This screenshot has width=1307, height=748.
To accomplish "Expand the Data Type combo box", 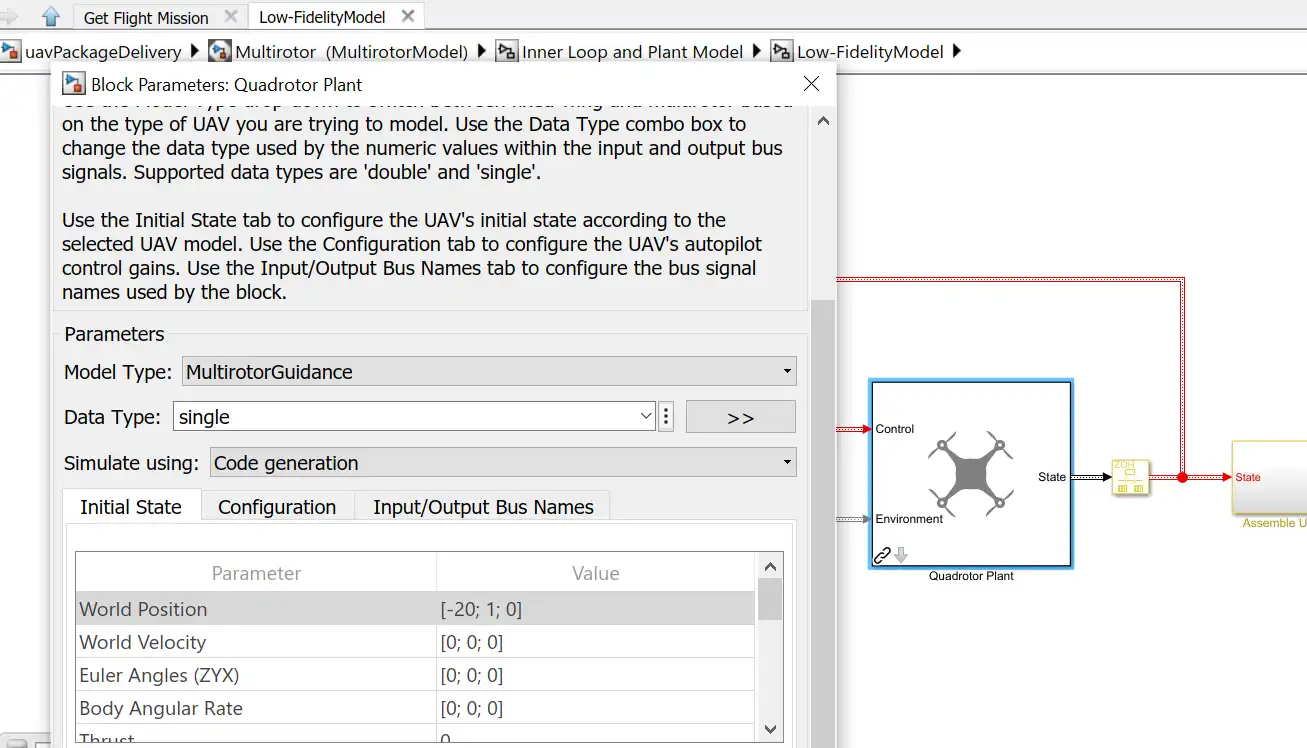I will pos(645,417).
